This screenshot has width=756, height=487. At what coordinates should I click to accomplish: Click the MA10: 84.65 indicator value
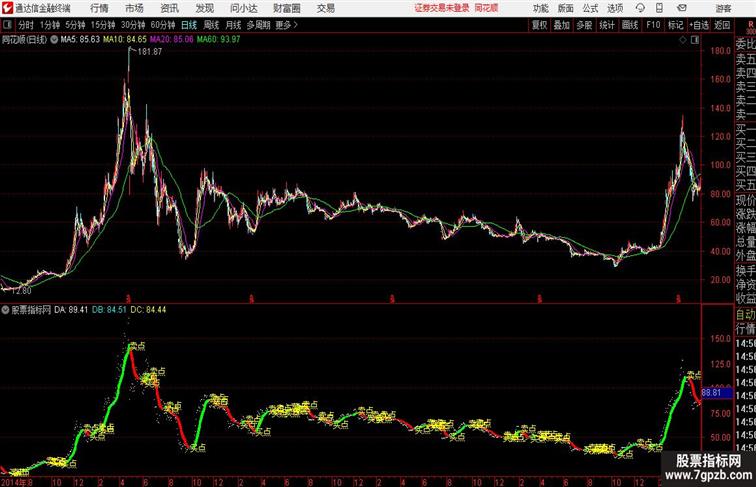pos(125,40)
